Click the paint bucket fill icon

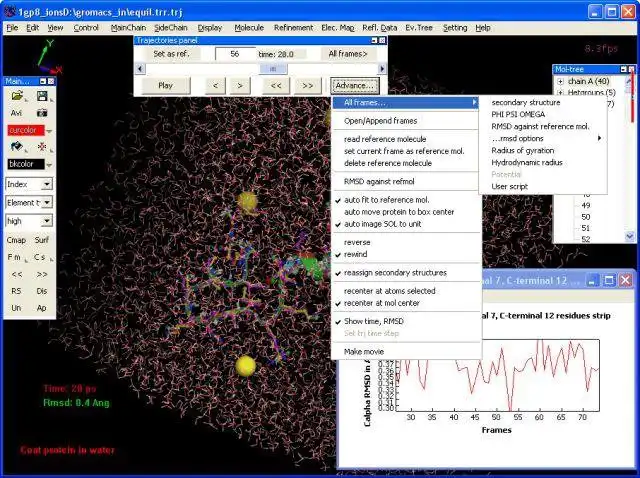click(x=17, y=146)
